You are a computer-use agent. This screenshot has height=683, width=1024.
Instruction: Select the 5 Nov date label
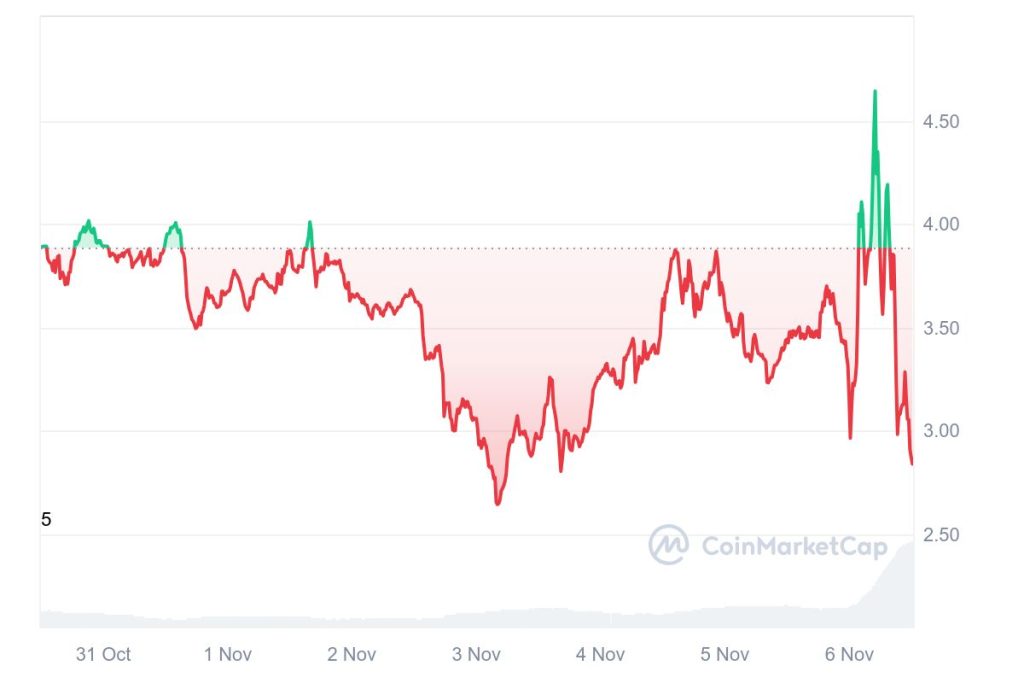(x=724, y=655)
